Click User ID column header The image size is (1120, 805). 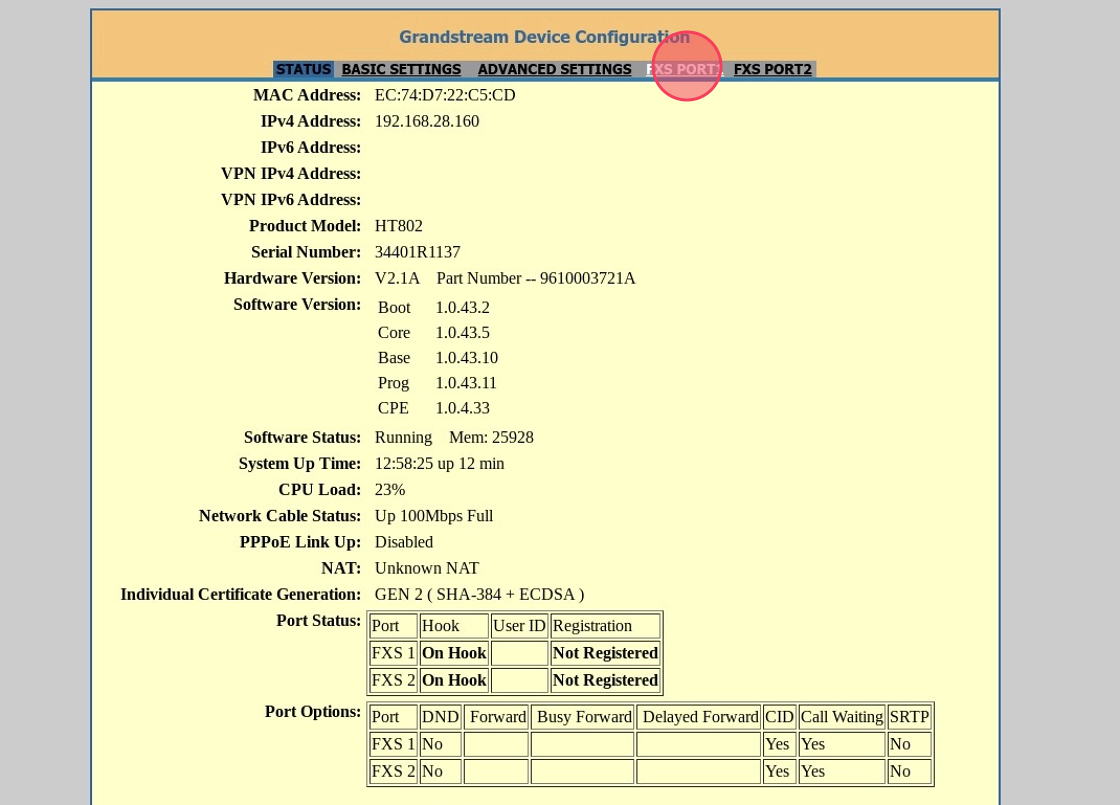tap(519, 626)
